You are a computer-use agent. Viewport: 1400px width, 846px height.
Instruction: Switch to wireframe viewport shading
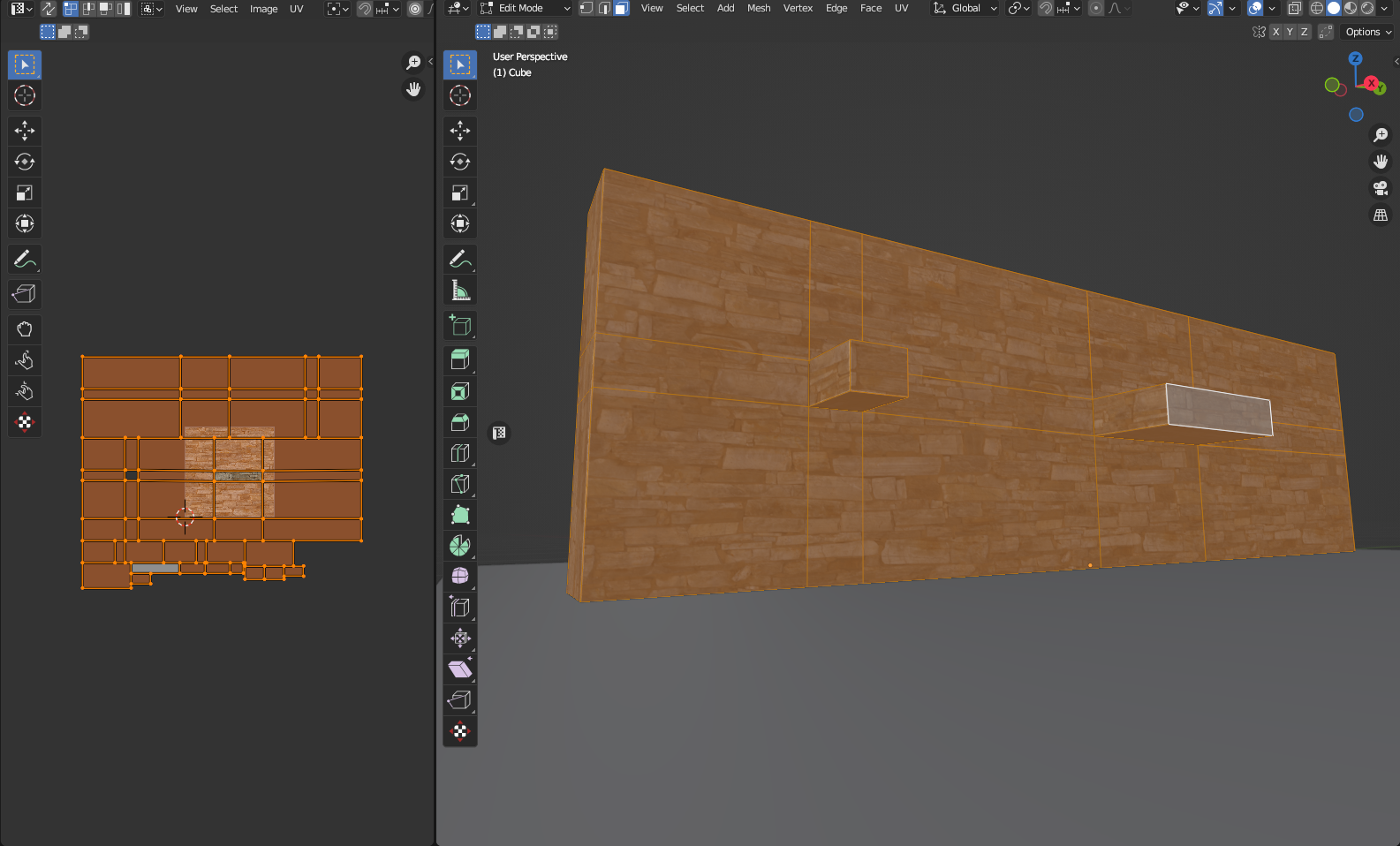point(1317,8)
